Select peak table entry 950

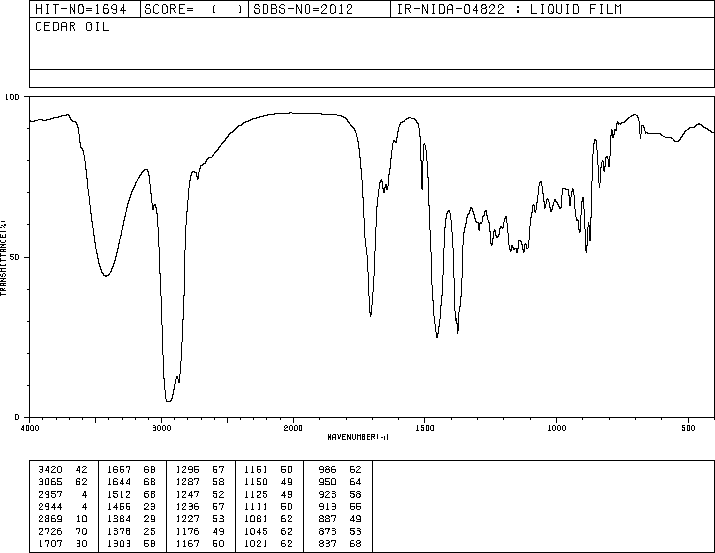[340, 482]
